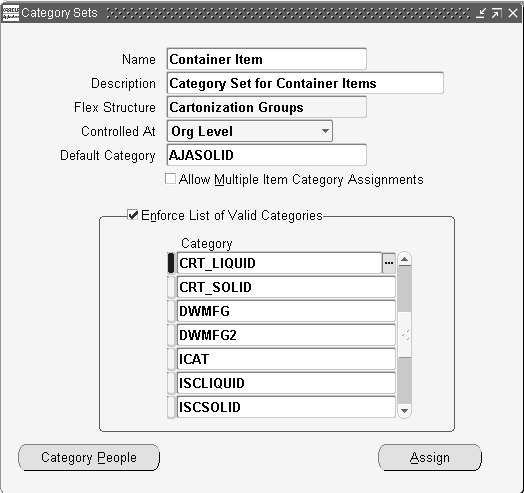Screen dimensions: 524x493
Task: Click the Description input field
Action: click(305, 83)
